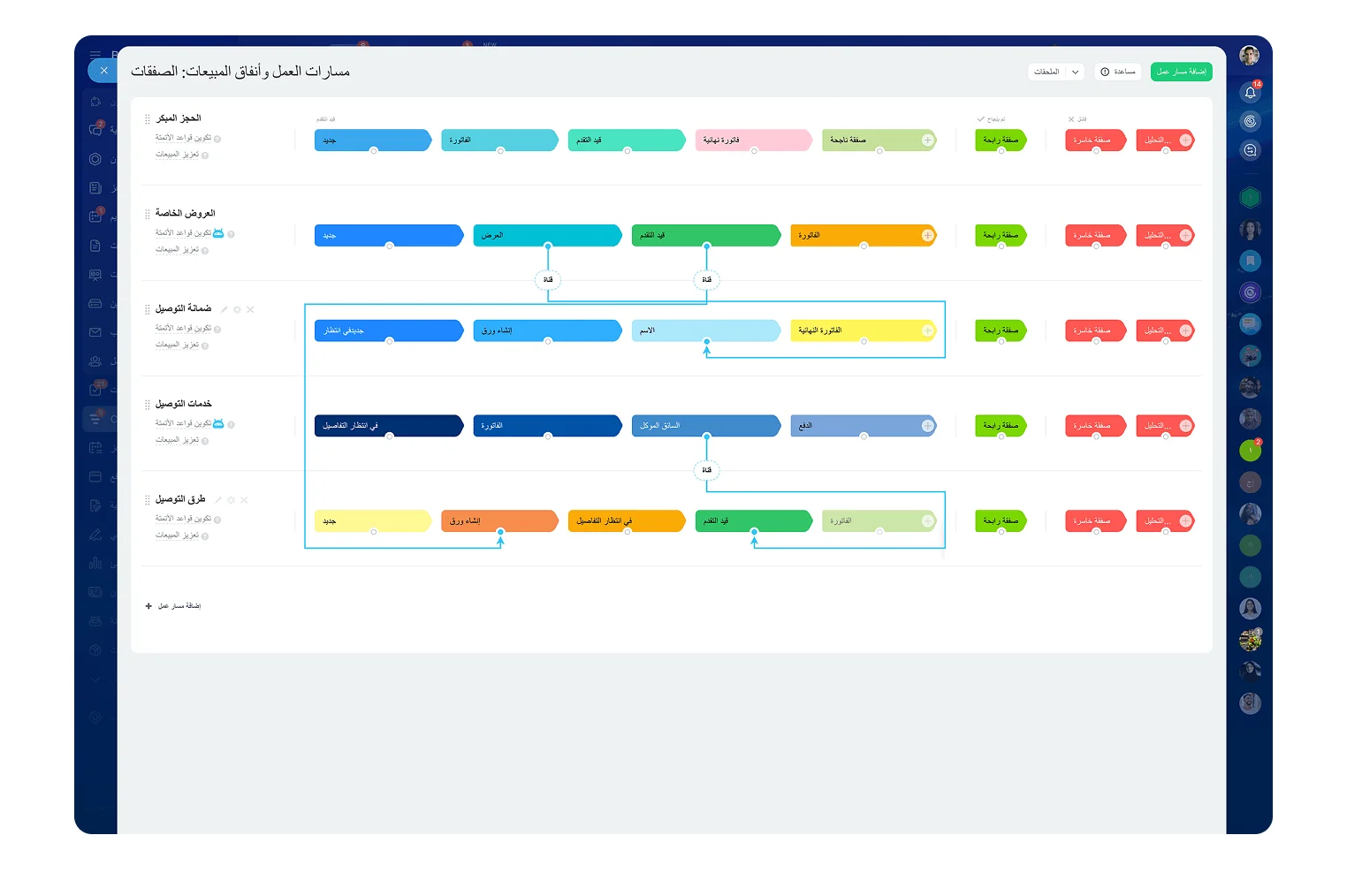Viewport: 1347px width, 896px height.
Task: Open the مساعدة help button
Action: pos(1118,72)
